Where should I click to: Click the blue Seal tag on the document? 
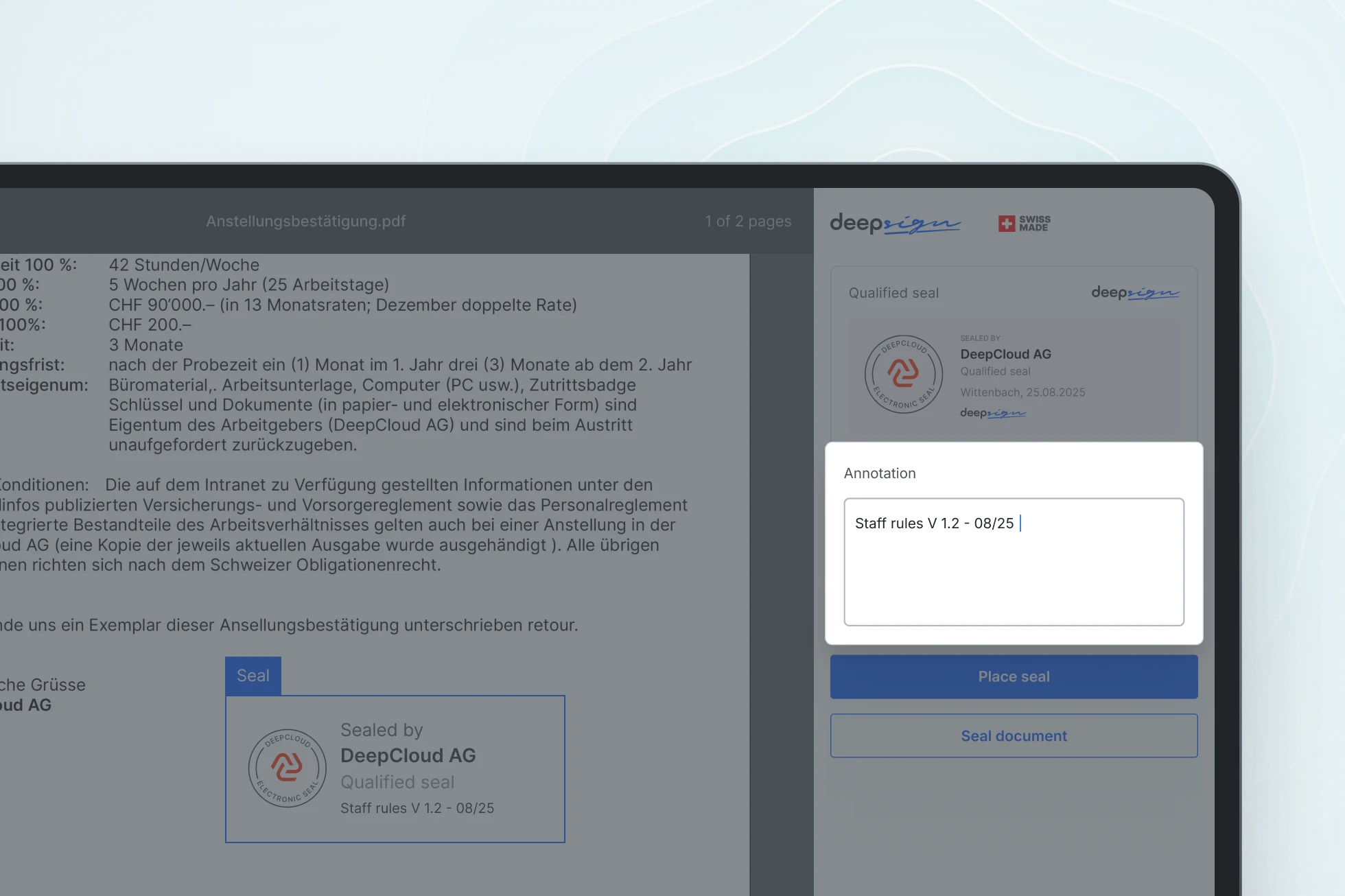tap(253, 676)
